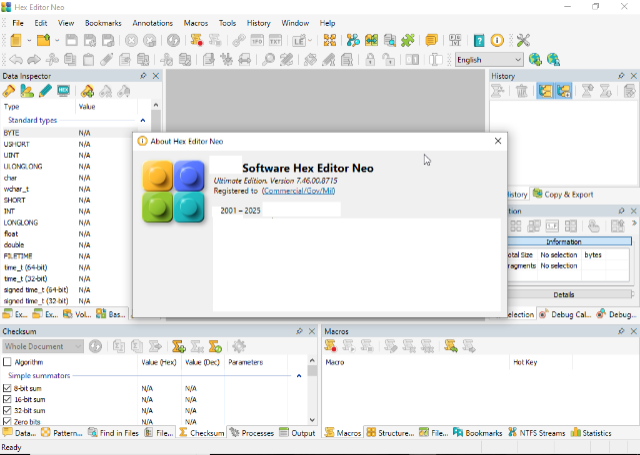Screen dimensions: 640x455
Task: Toggle the 16-bit sum checkbox
Action: coord(7,399)
